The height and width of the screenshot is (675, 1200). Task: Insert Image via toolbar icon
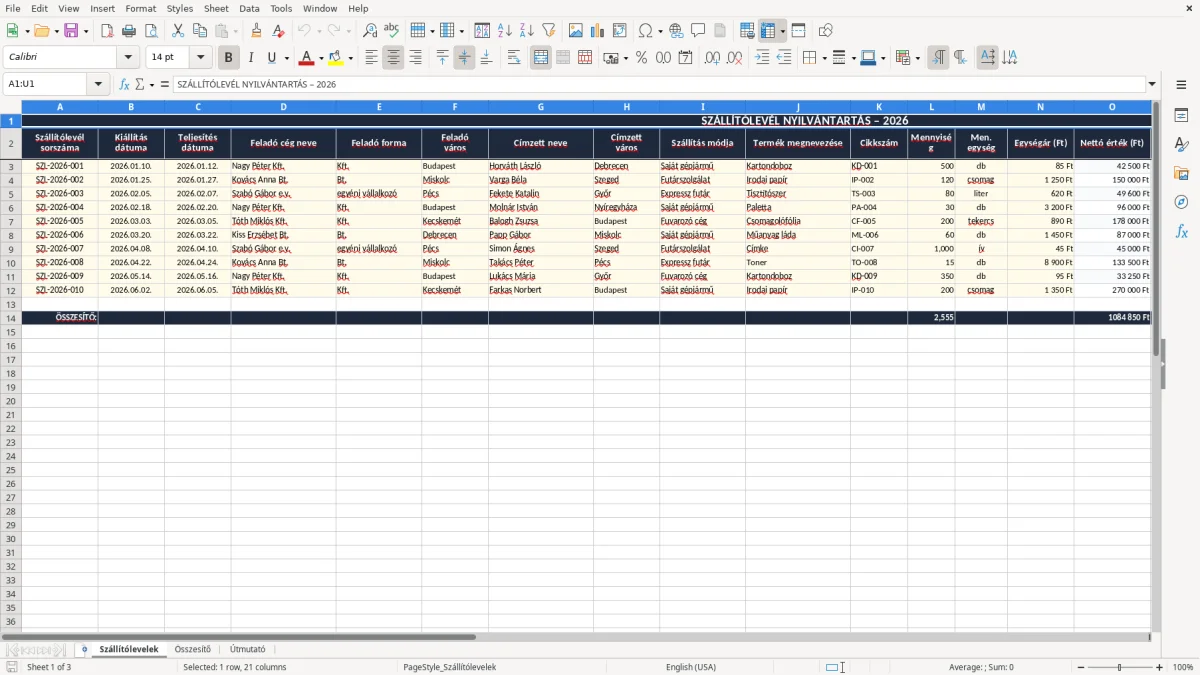pos(576,31)
